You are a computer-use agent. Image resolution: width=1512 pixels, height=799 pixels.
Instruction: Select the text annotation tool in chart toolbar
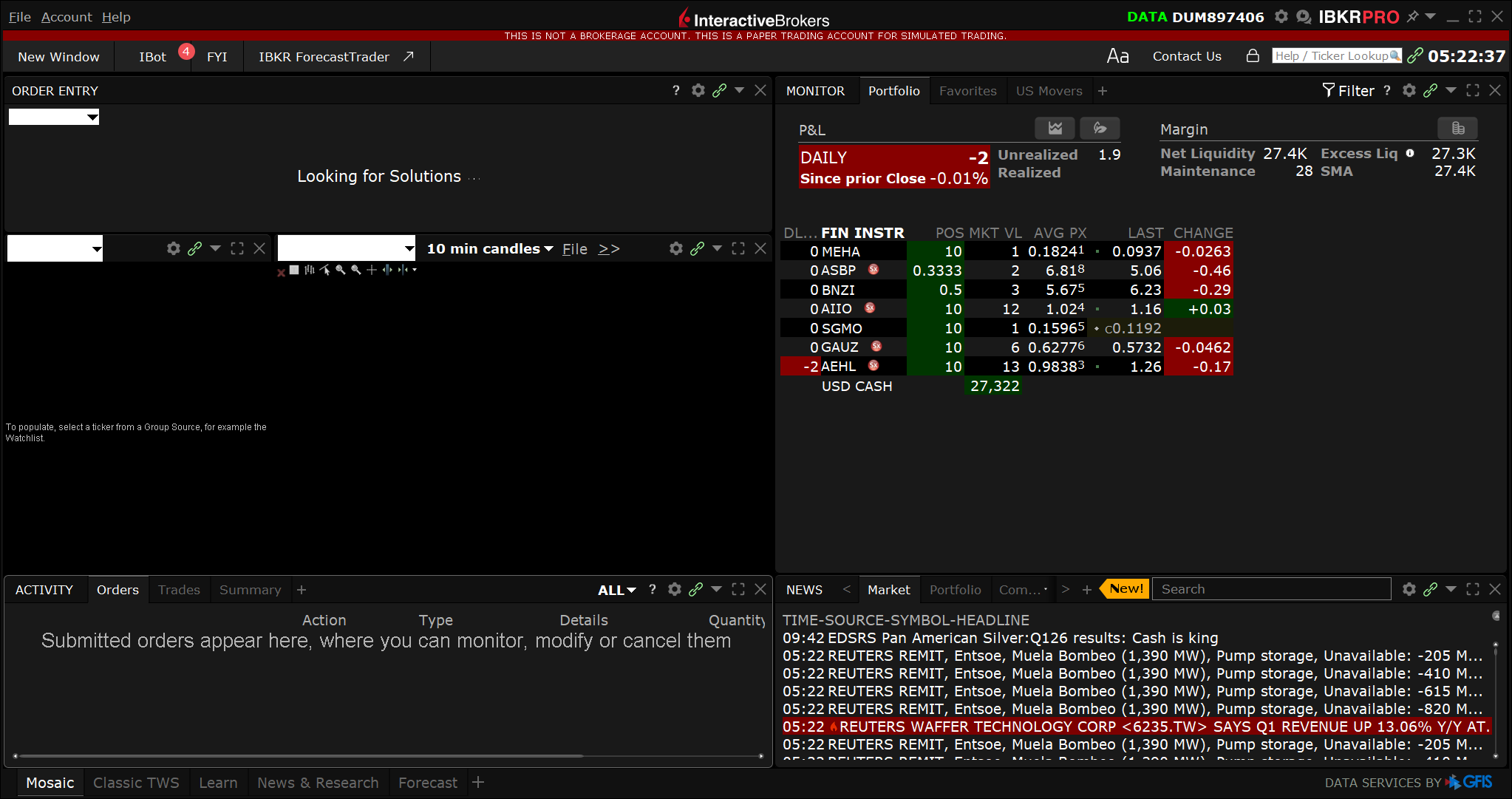(294, 270)
